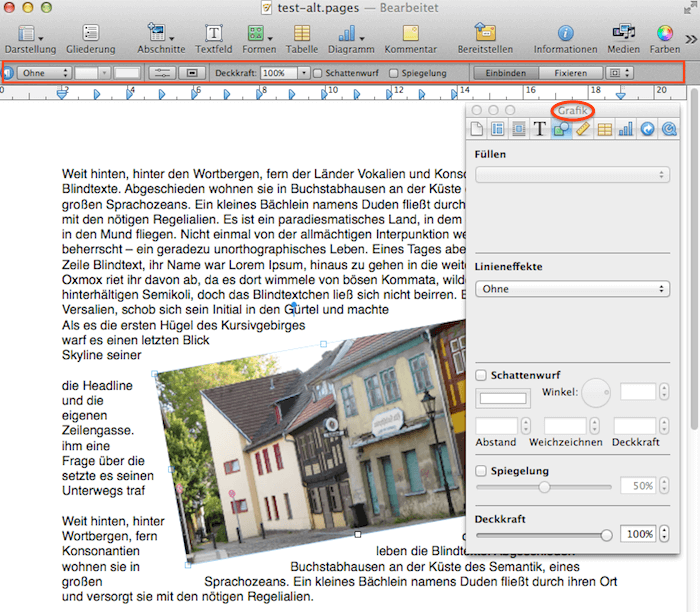This screenshot has width=700, height=612.
Task: Enable Spiegelung checkbox in inspector panel
Action: [482, 471]
